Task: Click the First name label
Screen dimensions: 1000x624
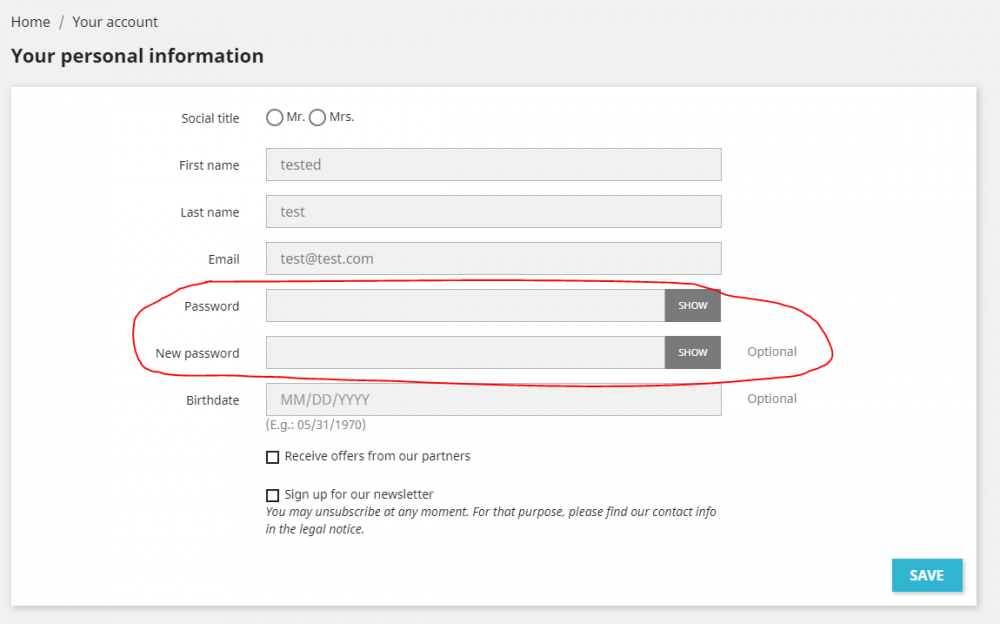Action: (209, 165)
